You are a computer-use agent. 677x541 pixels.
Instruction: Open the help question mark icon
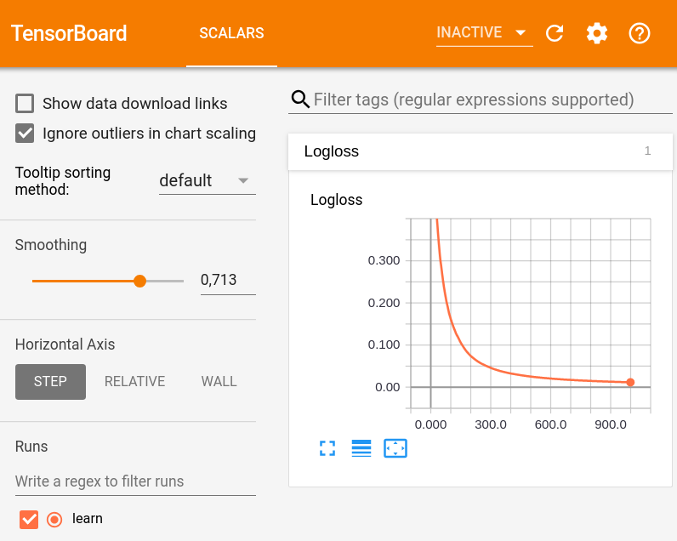coord(639,33)
